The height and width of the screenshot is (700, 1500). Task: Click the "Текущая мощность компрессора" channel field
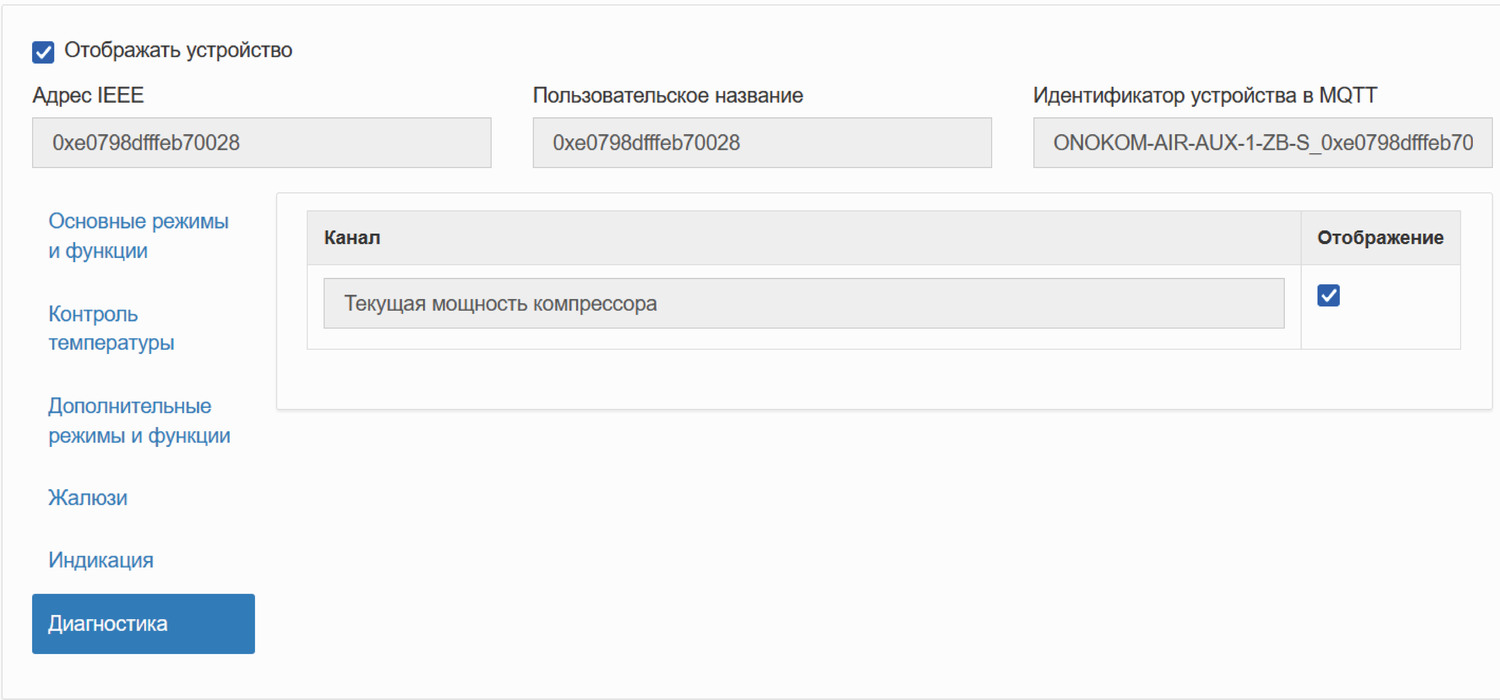coord(803,303)
